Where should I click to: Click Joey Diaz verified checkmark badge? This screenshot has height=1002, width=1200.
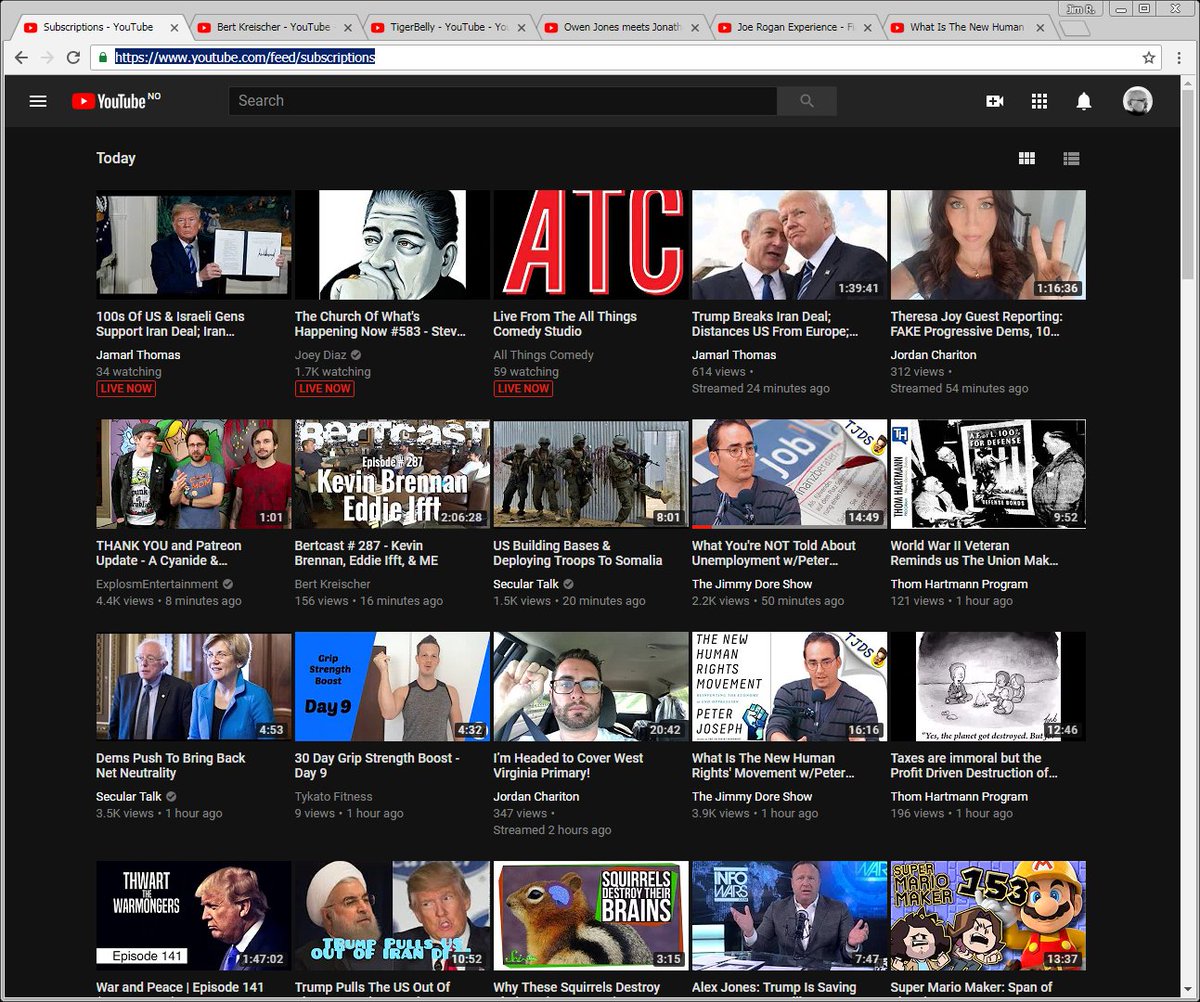point(356,355)
